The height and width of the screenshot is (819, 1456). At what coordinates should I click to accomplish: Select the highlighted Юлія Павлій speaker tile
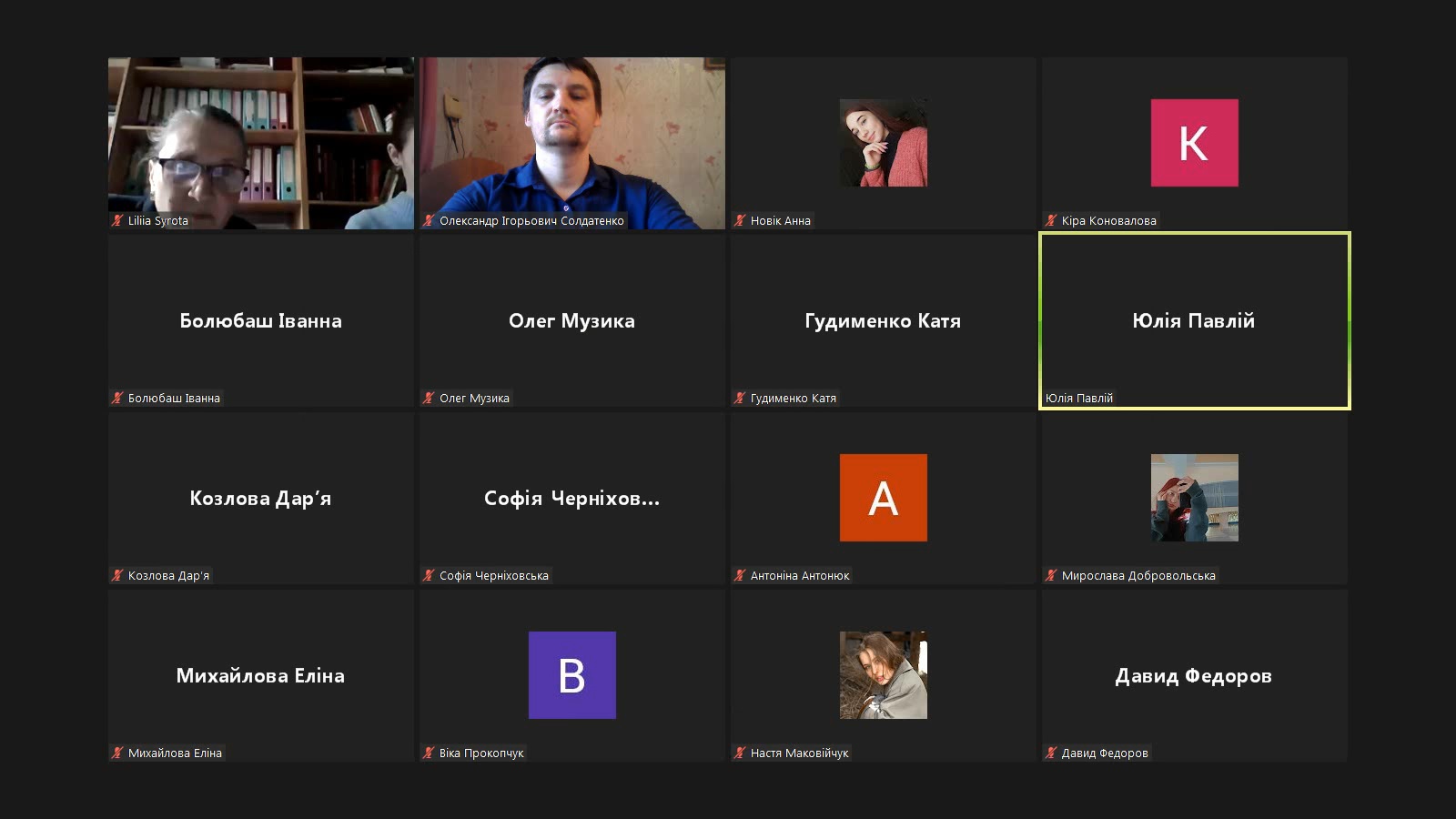tap(1194, 320)
